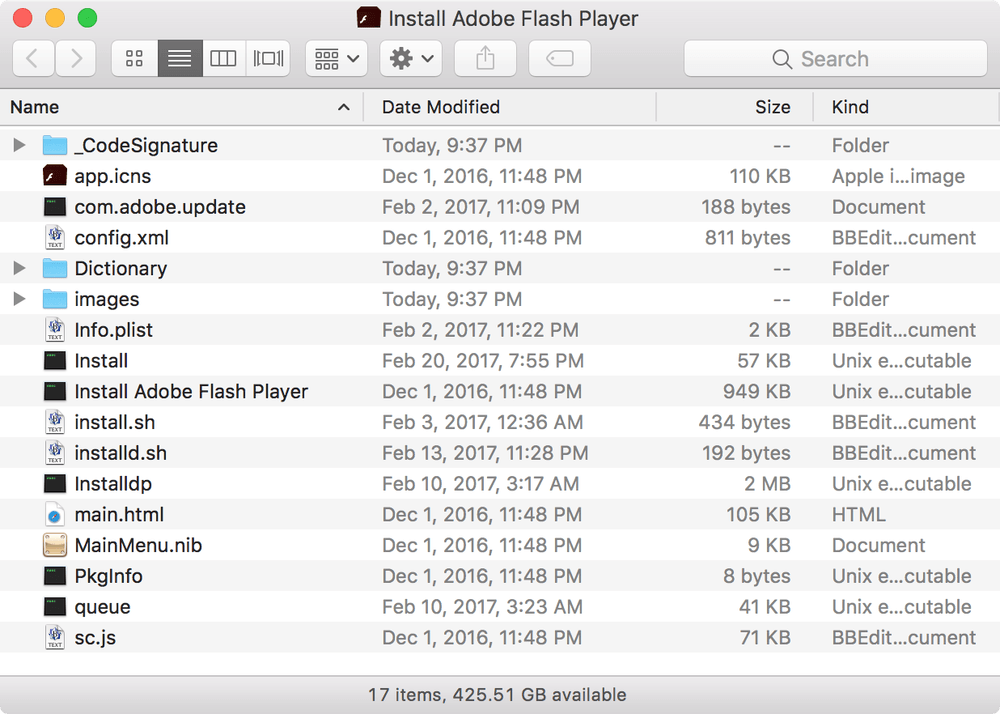Open the Action gear dropdown menu
This screenshot has width=1000, height=714.
tap(410, 59)
